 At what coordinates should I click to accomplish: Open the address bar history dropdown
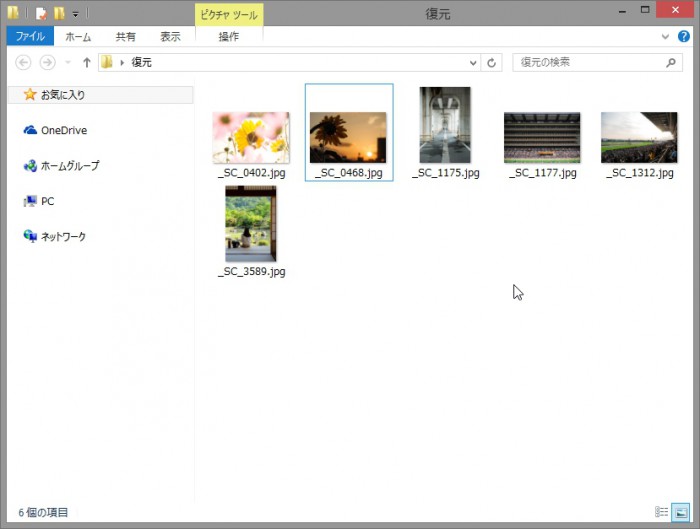[473, 62]
